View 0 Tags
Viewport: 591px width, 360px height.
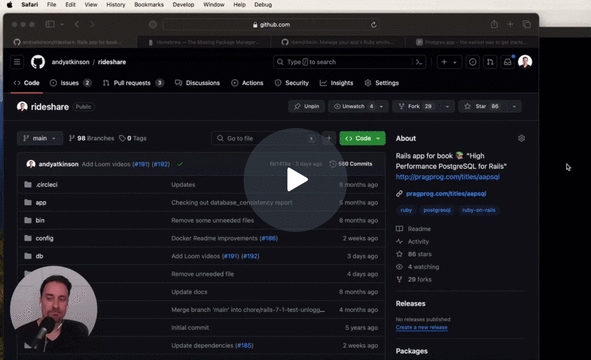[133, 138]
